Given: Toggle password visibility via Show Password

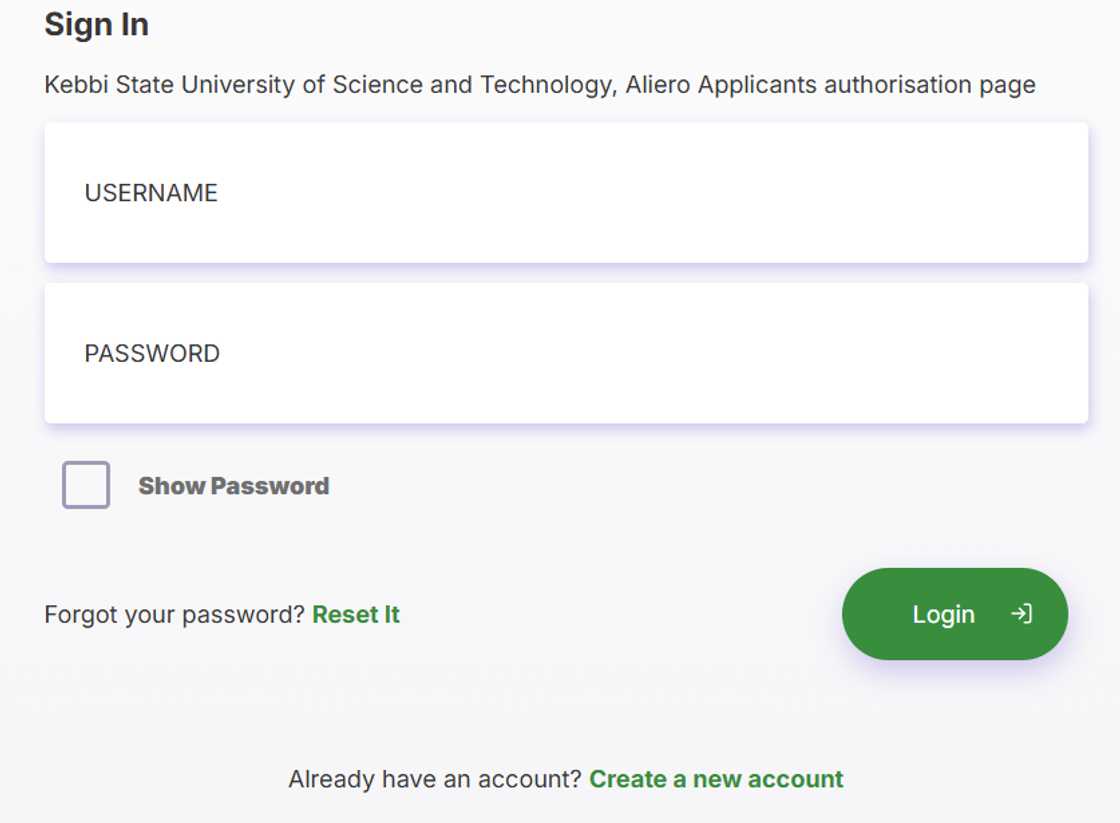Looking at the screenshot, I should (x=84, y=485).
